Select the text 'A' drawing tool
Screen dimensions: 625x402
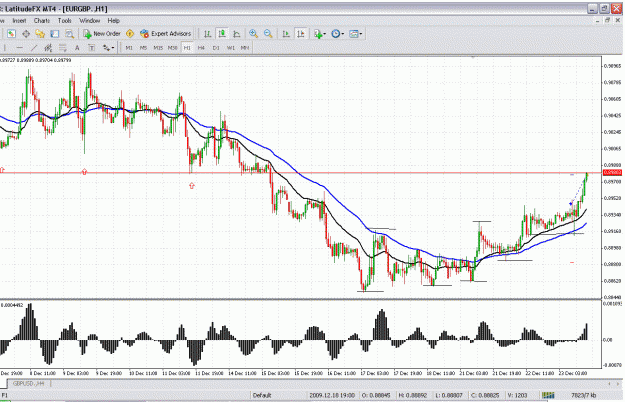(77, 48)
